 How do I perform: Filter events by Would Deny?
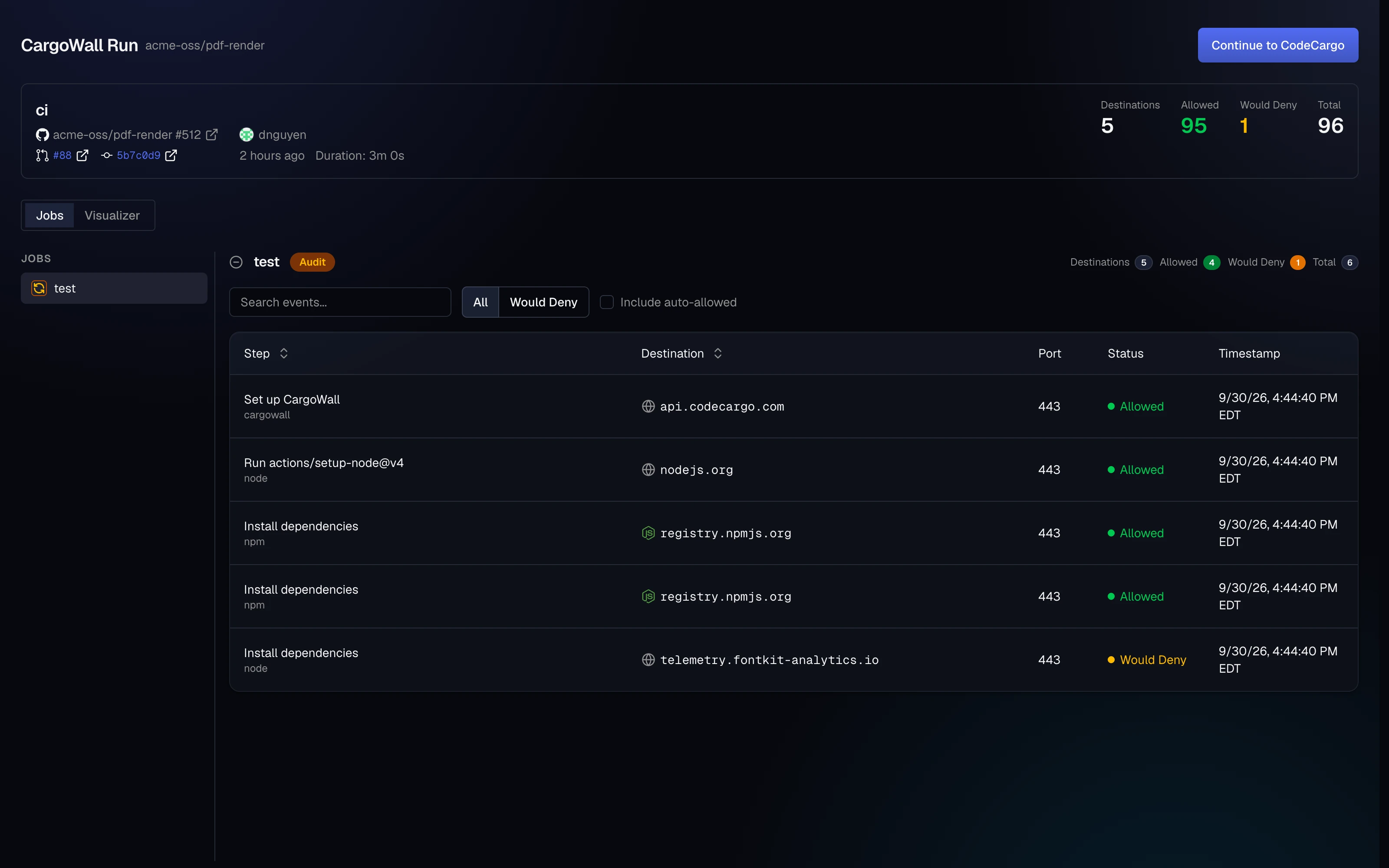pos(543,302)
